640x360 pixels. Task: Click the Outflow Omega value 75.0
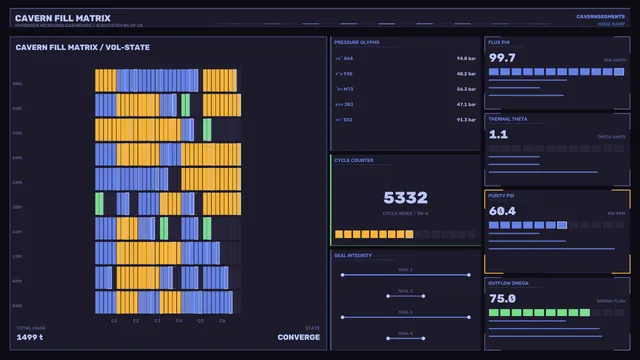point(502,299)
